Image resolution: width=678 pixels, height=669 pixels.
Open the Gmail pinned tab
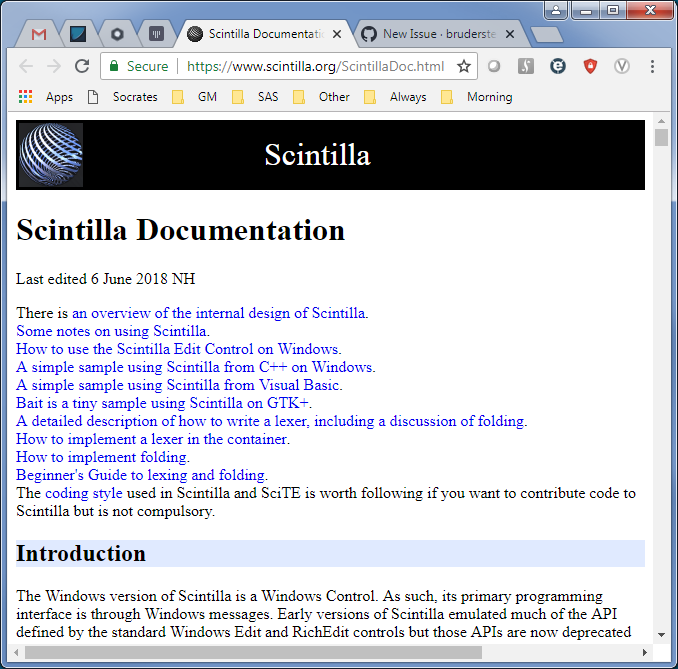click(39, 34)
